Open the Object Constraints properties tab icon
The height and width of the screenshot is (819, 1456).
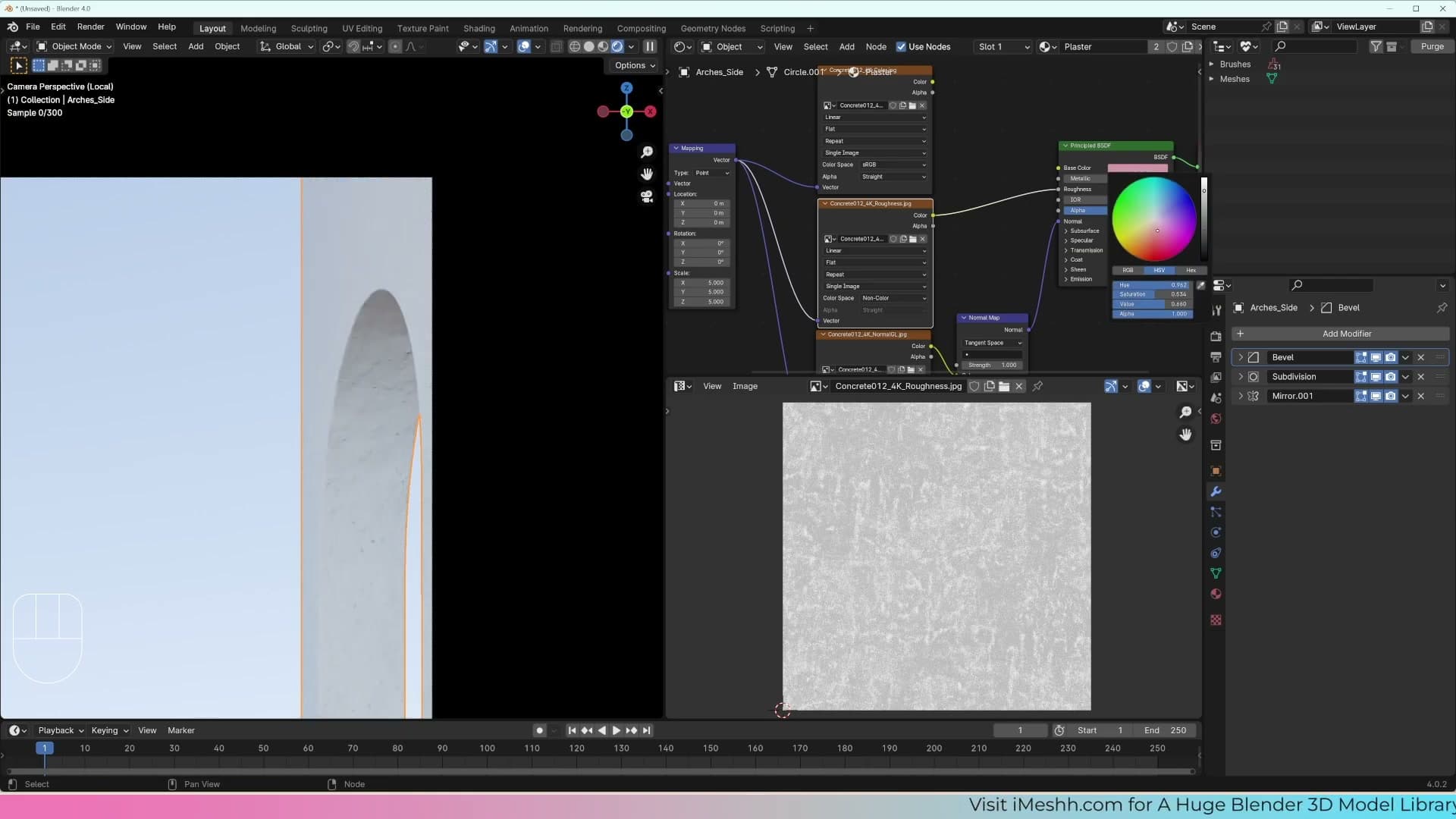pos(1216,553)
